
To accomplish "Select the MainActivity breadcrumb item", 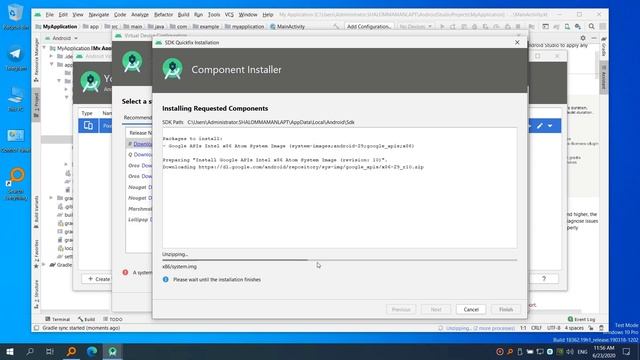I will (x=287, y=27).
